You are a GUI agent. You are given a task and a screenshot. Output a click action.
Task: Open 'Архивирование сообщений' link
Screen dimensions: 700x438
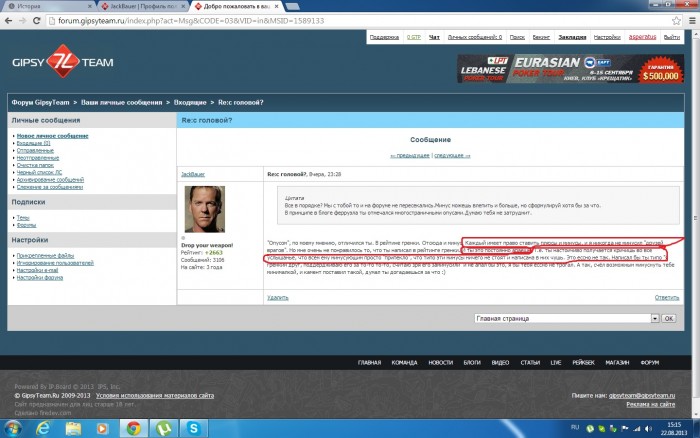(50, 179)
